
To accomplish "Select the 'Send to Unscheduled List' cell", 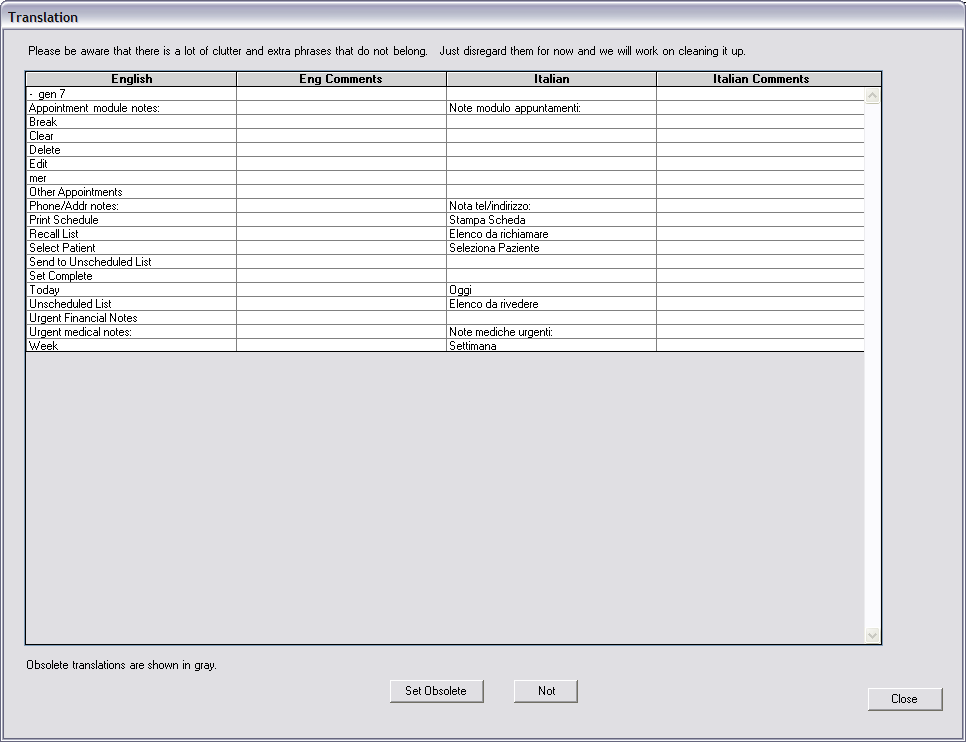I will pos(131,262).
